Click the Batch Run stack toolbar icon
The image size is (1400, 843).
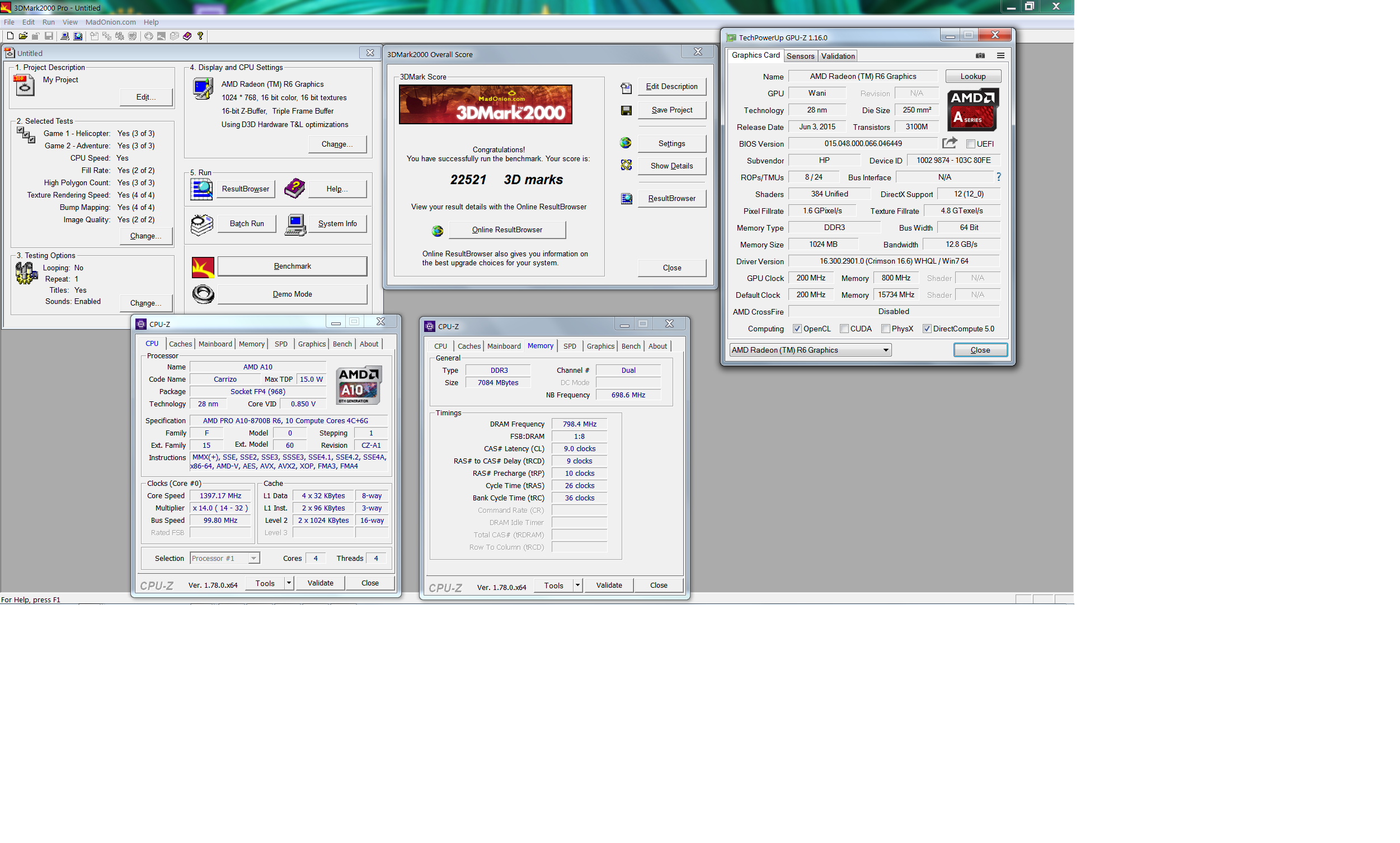(x=174, y=36)
